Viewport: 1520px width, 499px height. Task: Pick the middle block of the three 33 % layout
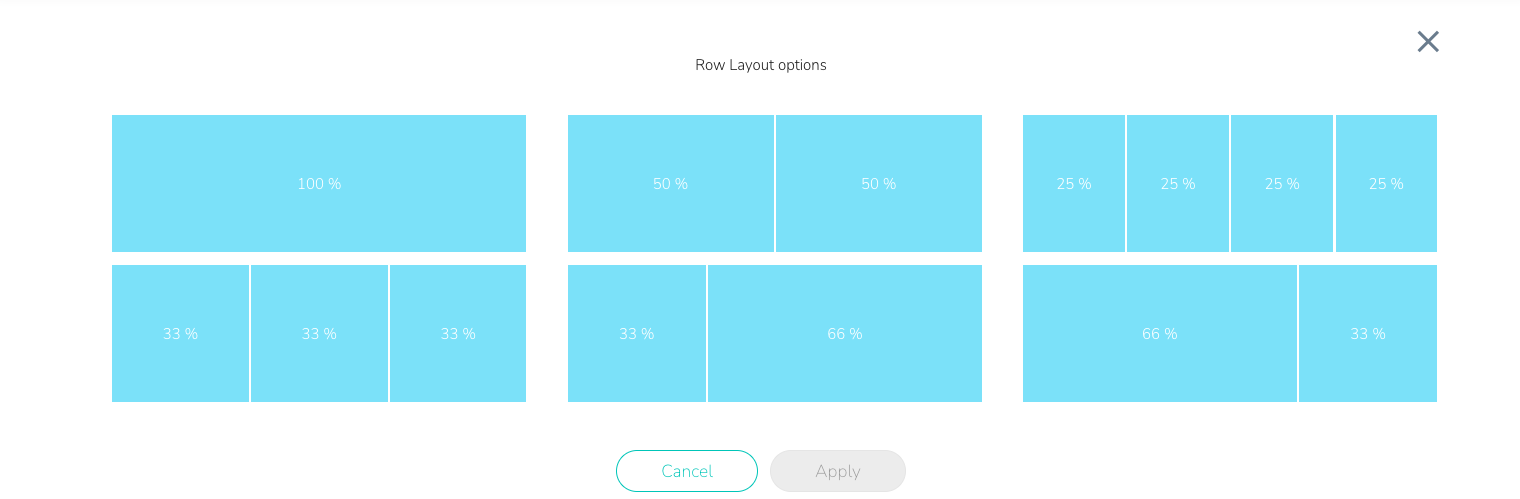coord(319,333)
